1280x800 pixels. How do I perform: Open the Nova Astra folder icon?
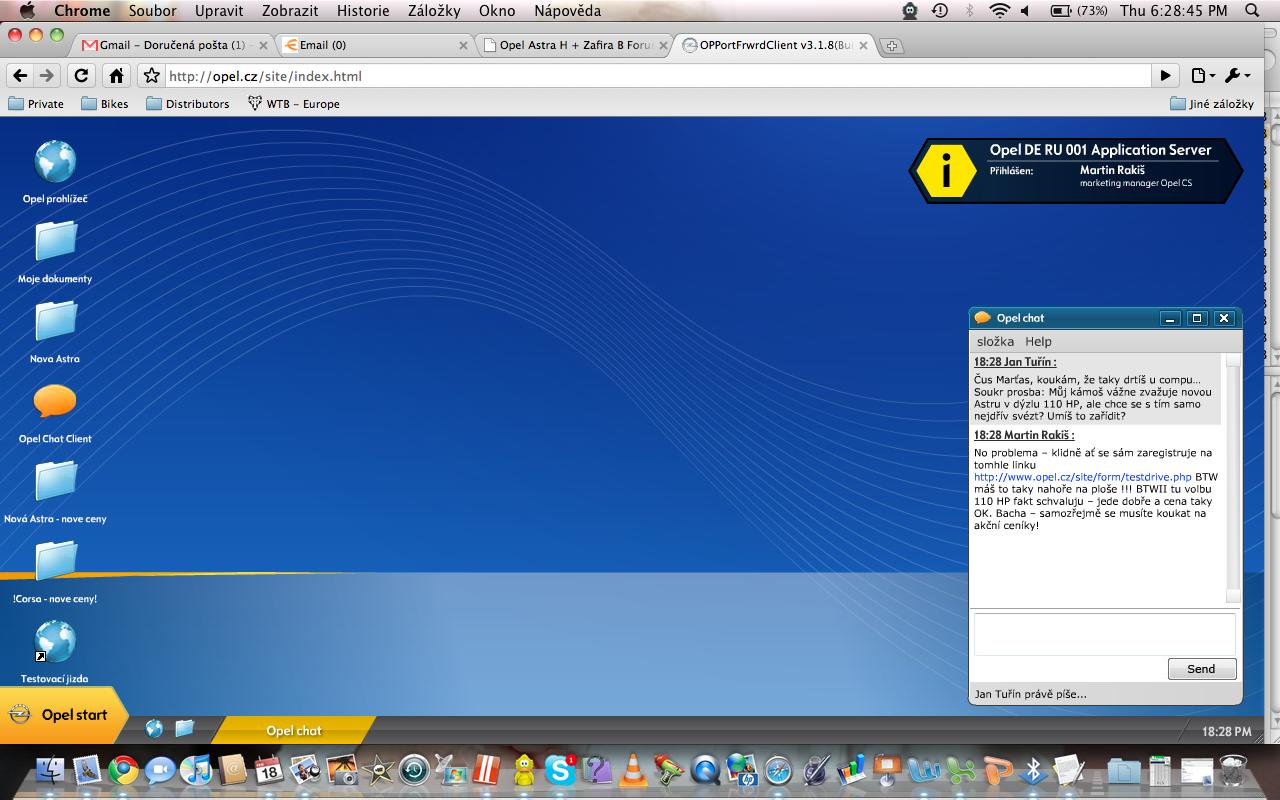point(55,322)
